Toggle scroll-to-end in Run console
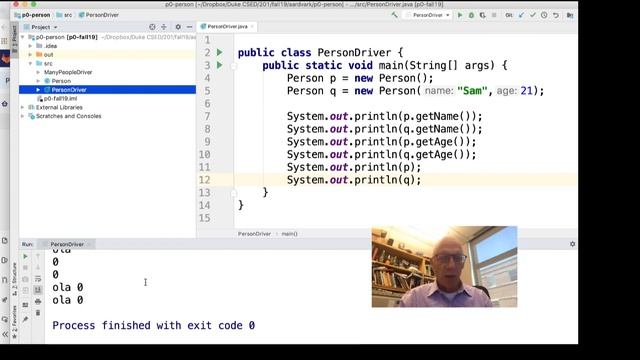Image resolution: width=640 pixels, height=360 pixels. tap(38, 290)
